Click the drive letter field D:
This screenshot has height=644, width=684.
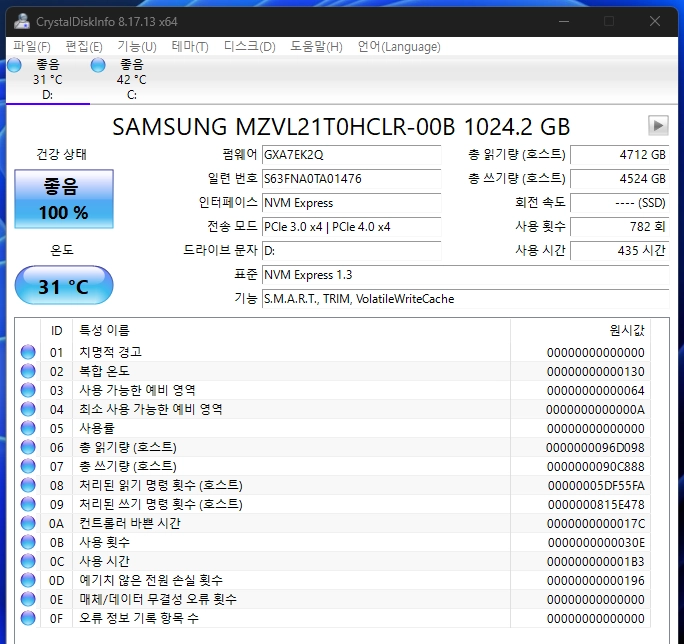[x=351, y=250]
